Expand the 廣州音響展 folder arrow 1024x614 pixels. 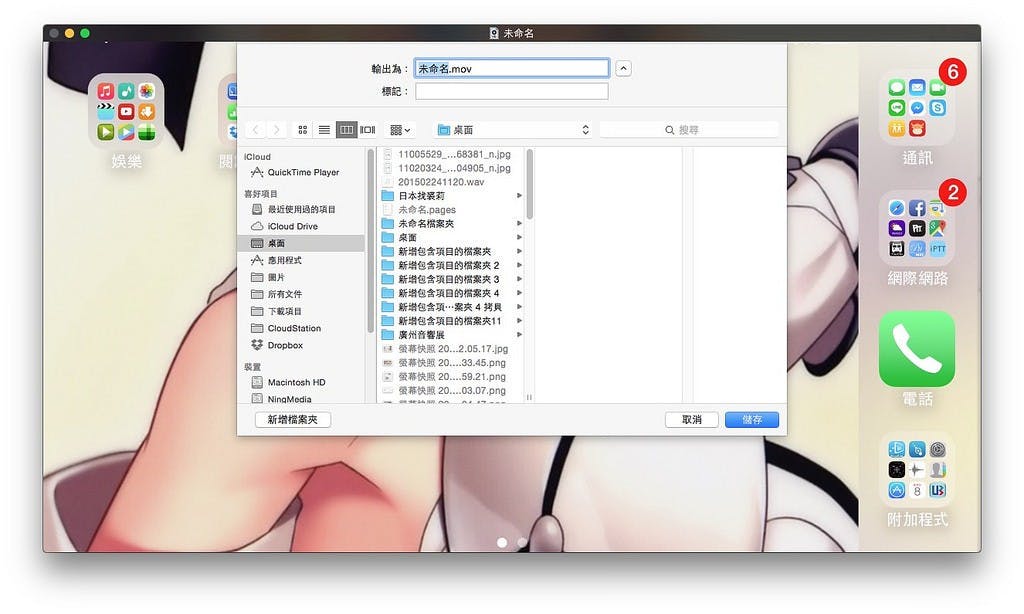click(x=519, y=334)
